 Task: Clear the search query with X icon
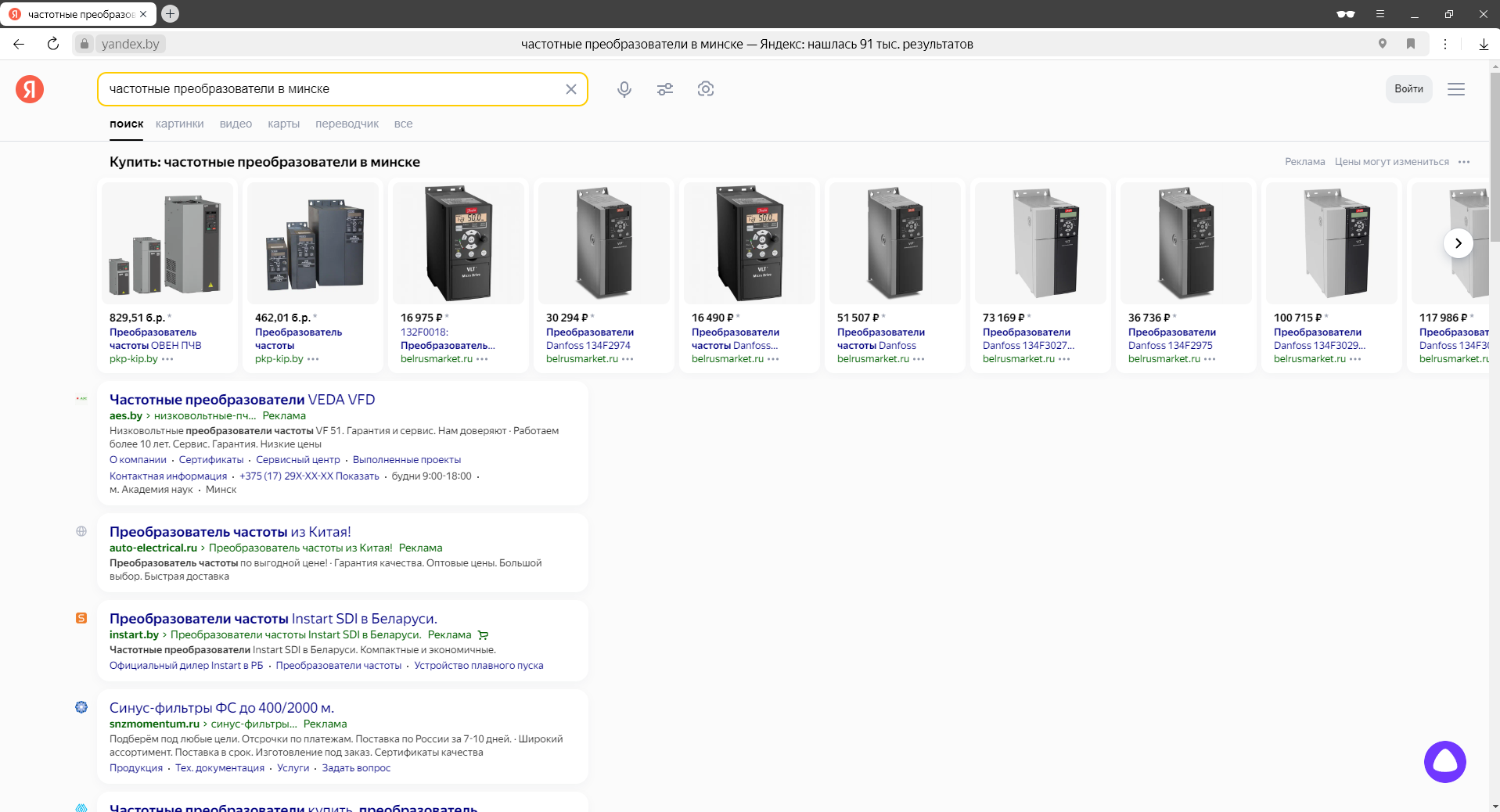pos(571,89)
